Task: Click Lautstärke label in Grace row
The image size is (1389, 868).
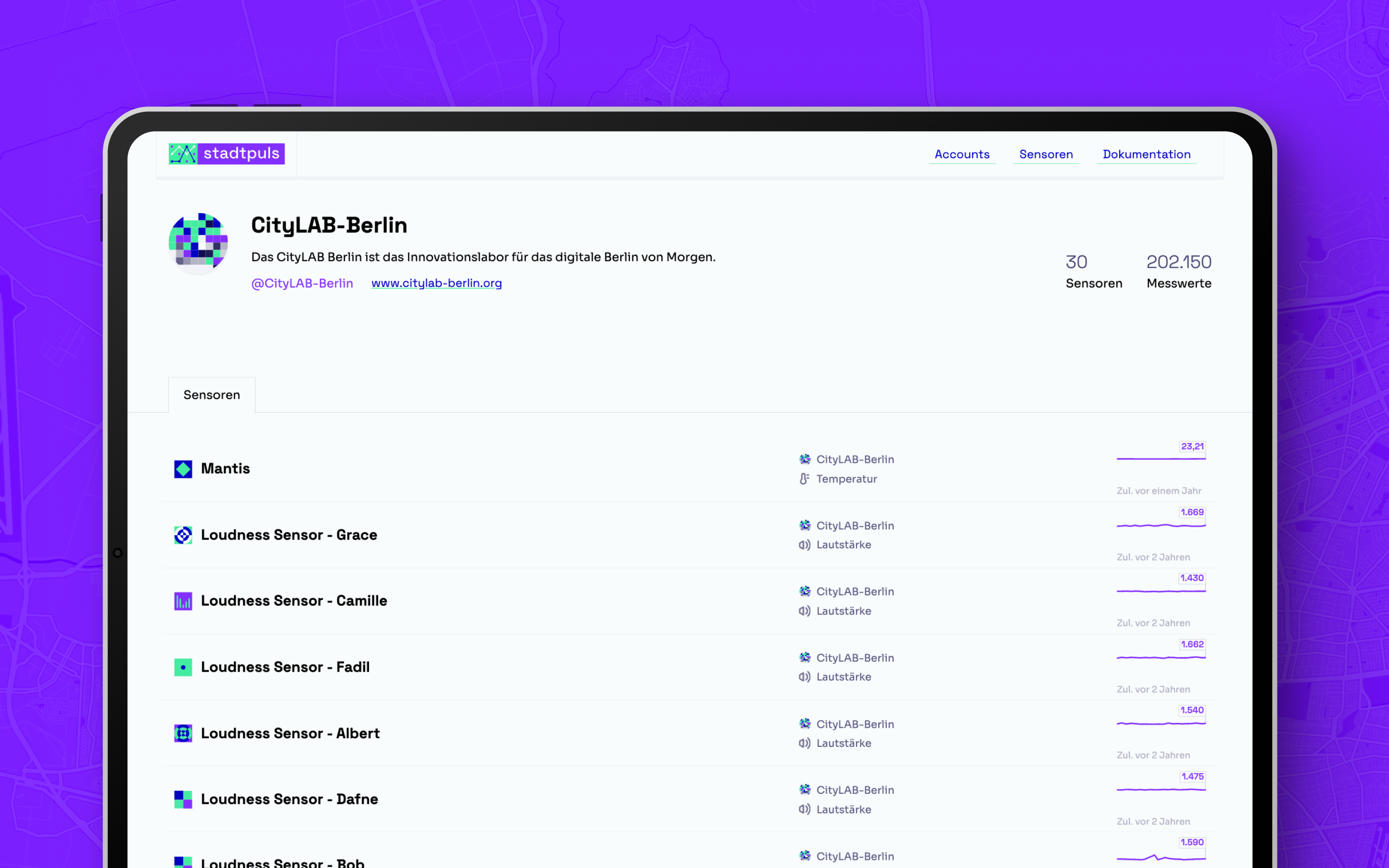Action: [x=843, y=545]
